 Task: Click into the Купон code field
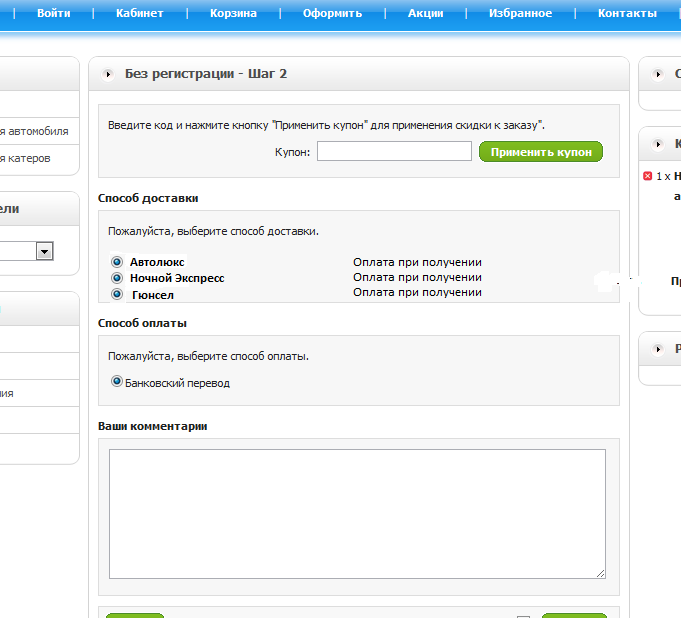pyautogui.click(x=394, y=151)
